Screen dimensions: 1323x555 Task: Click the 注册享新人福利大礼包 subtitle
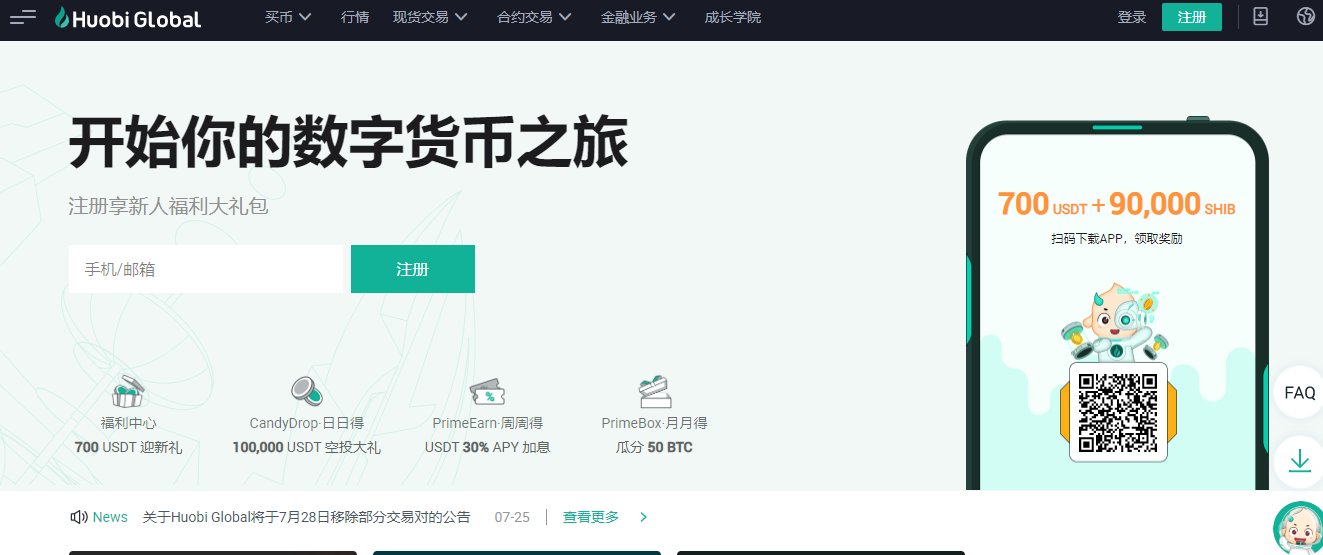coord(168,206)
